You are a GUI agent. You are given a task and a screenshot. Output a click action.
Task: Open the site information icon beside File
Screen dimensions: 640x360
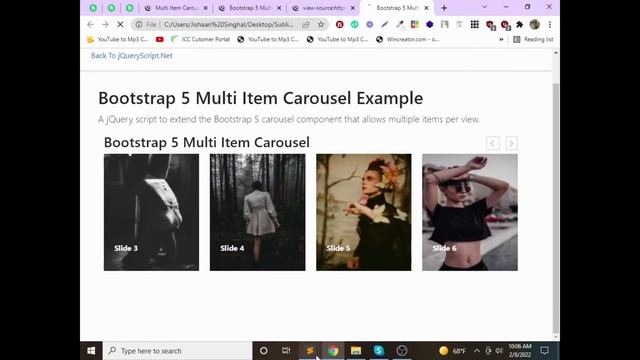pos(139,24)
